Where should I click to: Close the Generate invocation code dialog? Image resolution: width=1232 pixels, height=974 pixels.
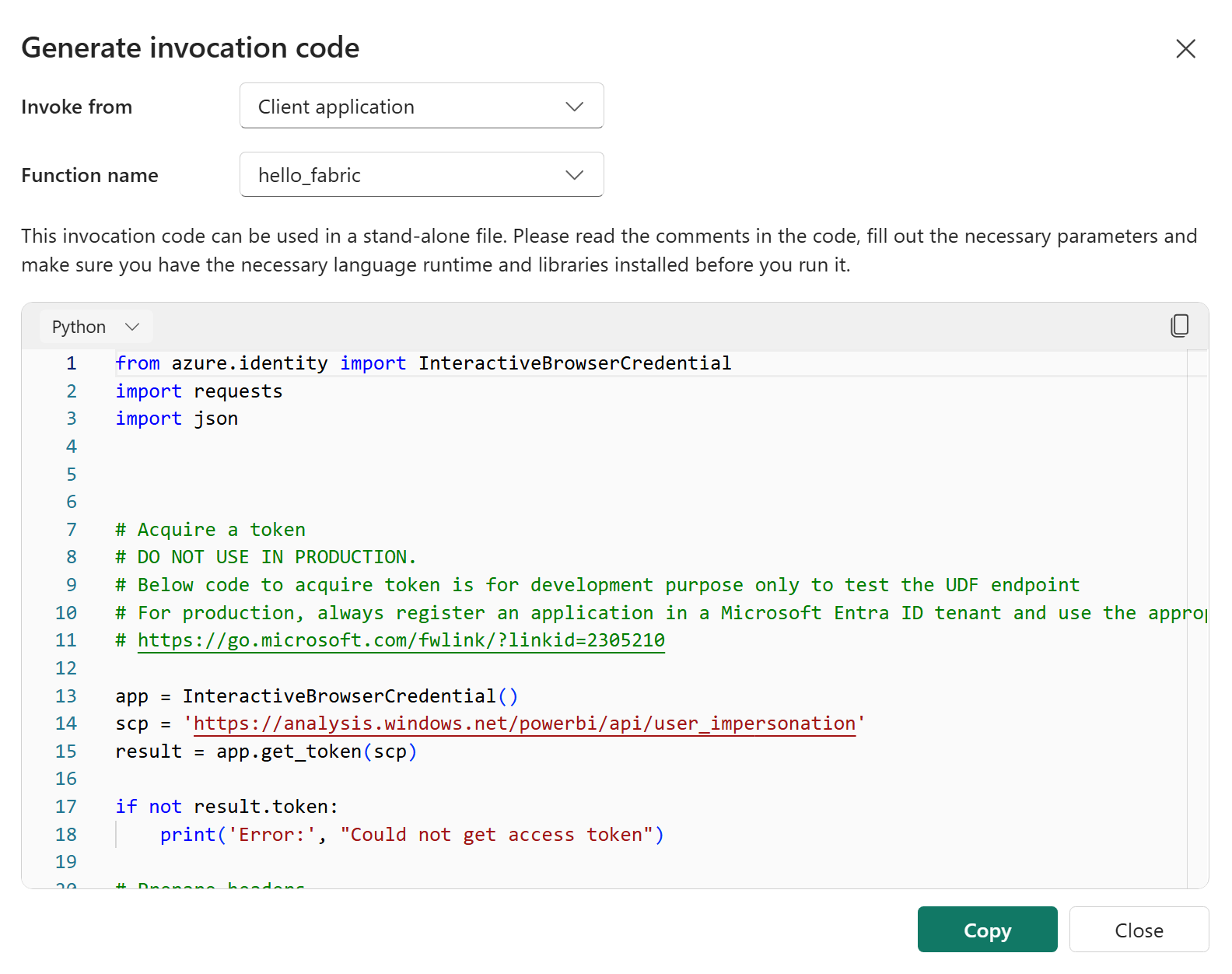coord(1185,49)
